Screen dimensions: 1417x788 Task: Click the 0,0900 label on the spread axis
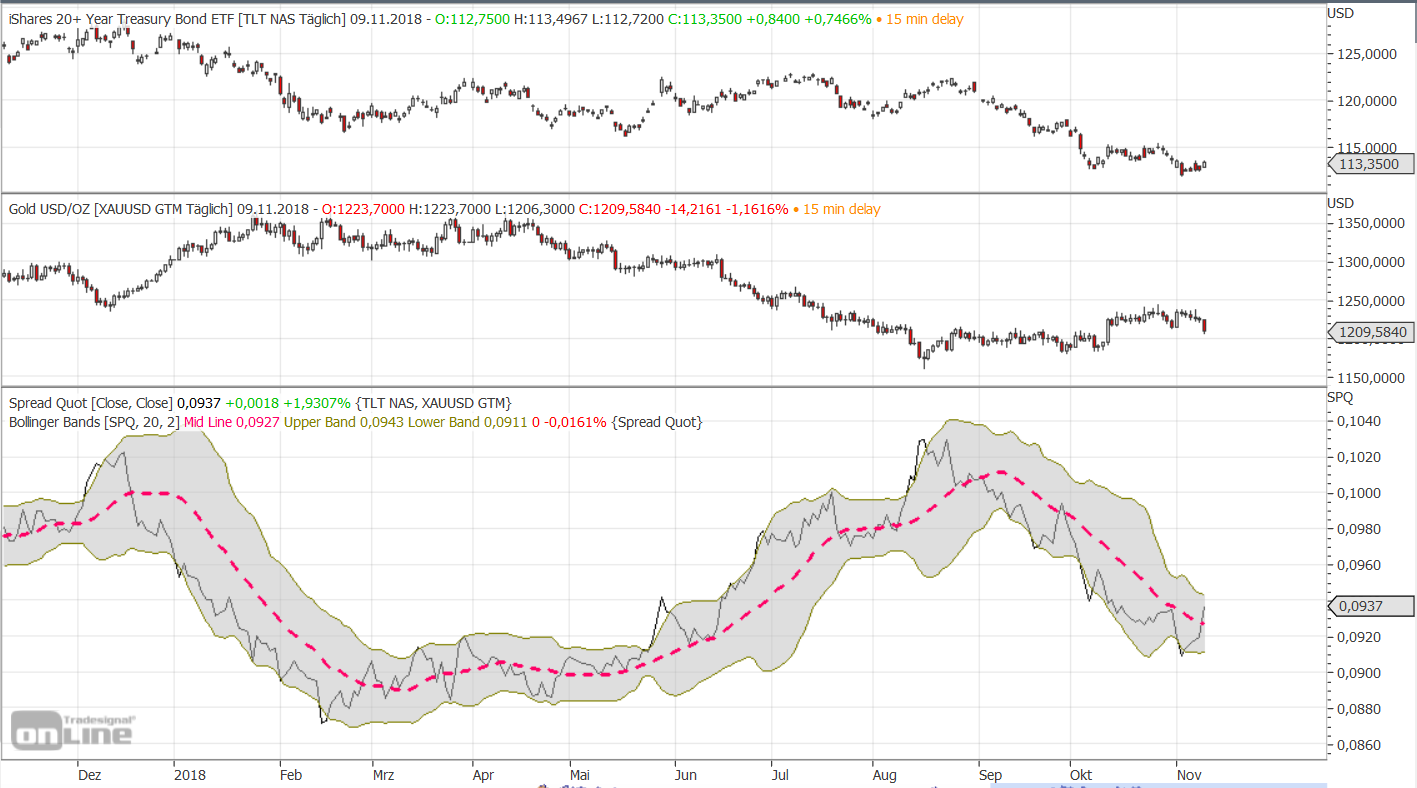pyautogui.click(x=1361, y=673)
